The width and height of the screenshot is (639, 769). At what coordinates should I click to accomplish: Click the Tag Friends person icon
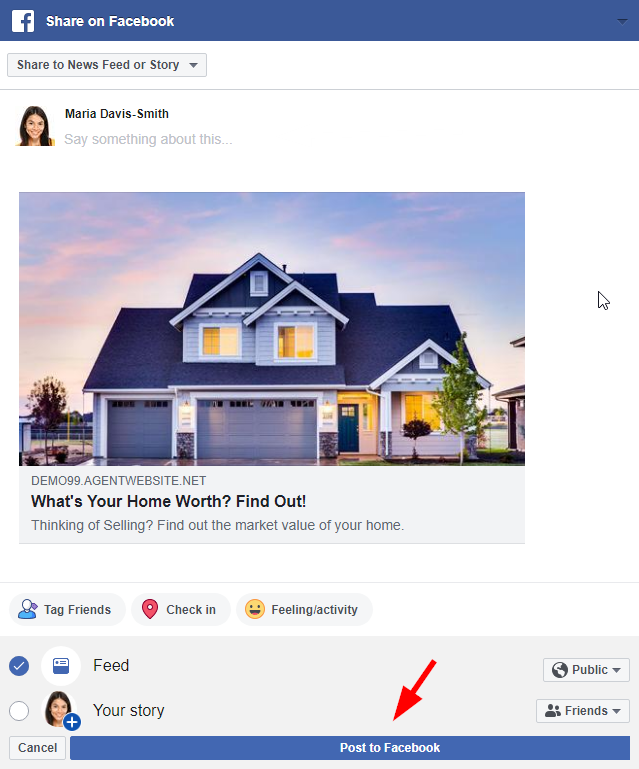27,609
